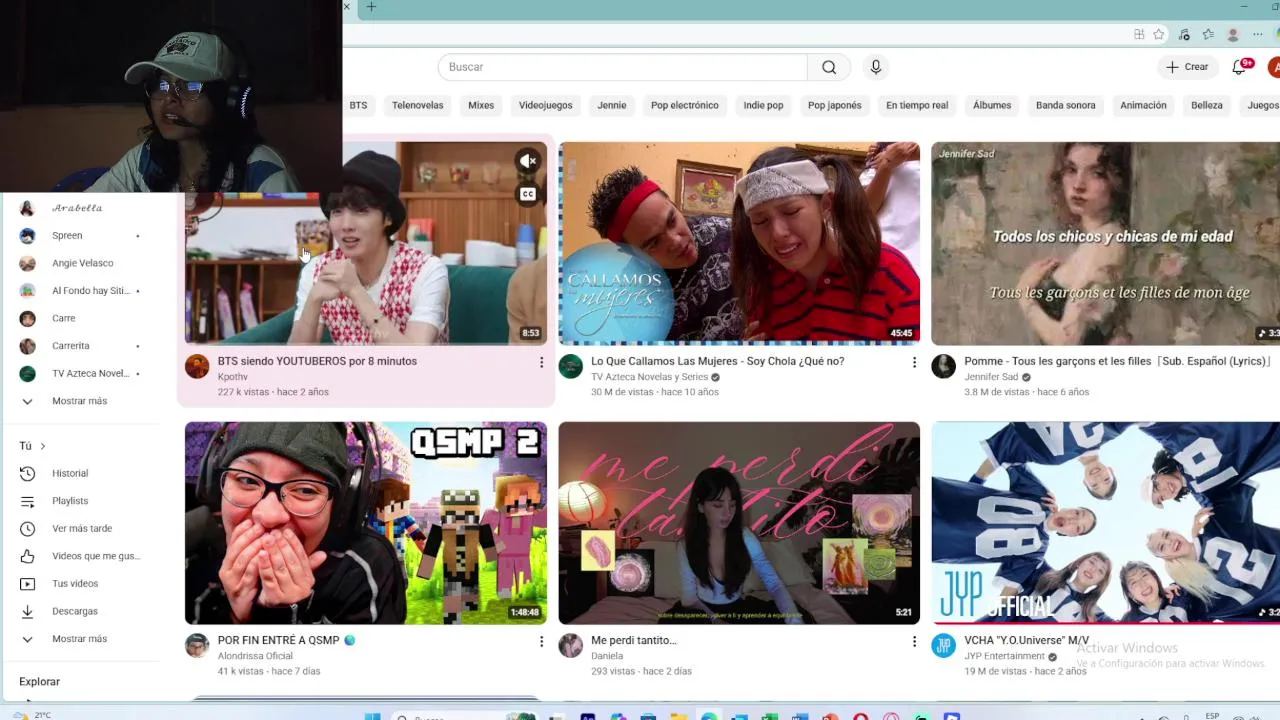Open the notifications bell
Screen dimensions: 1280x720
click(x=1240, y=67)
